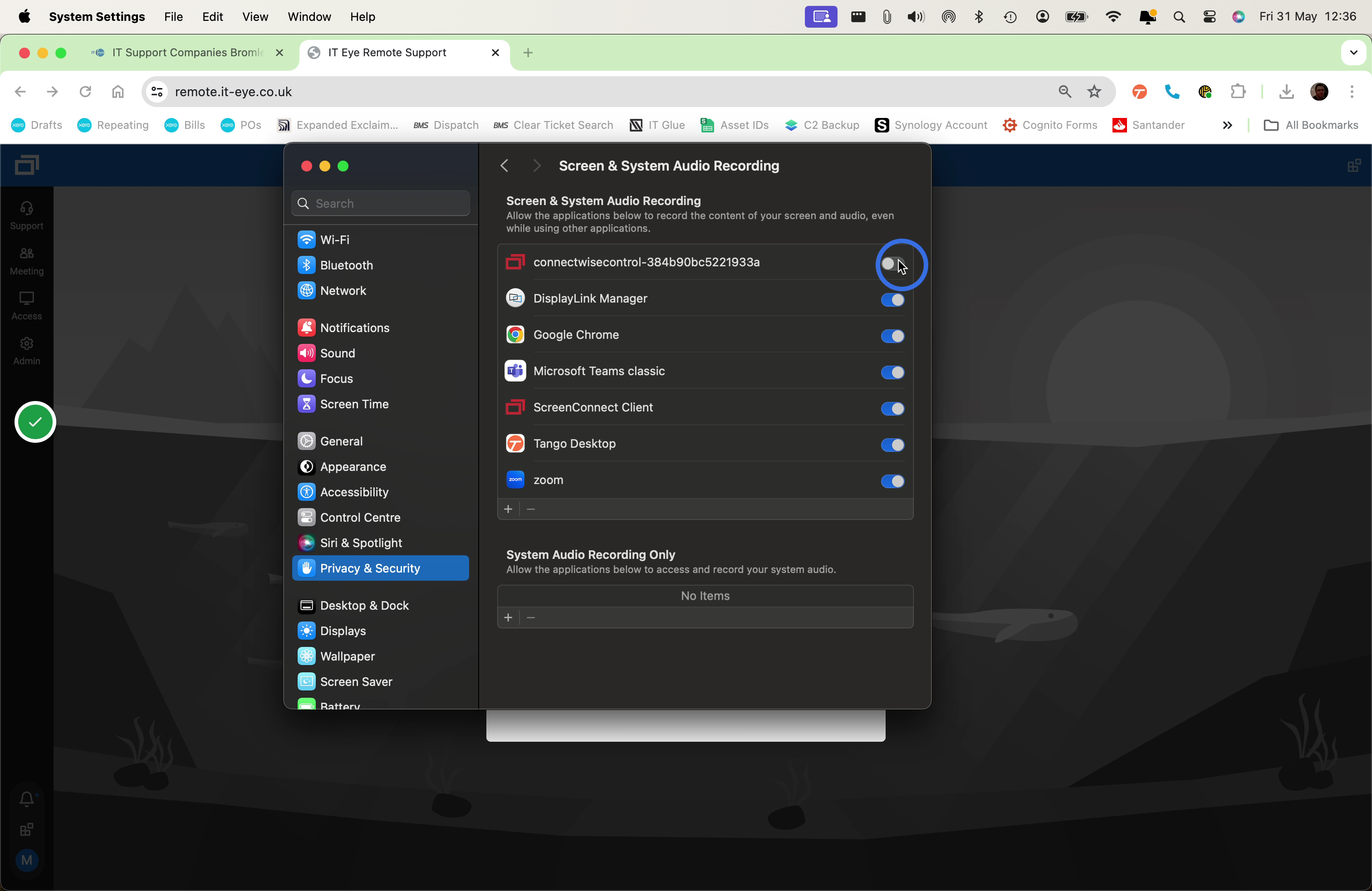Open Chrome tab search dropdown arrow
This screenshot has height=891, width=1372.
[1353, 53]
